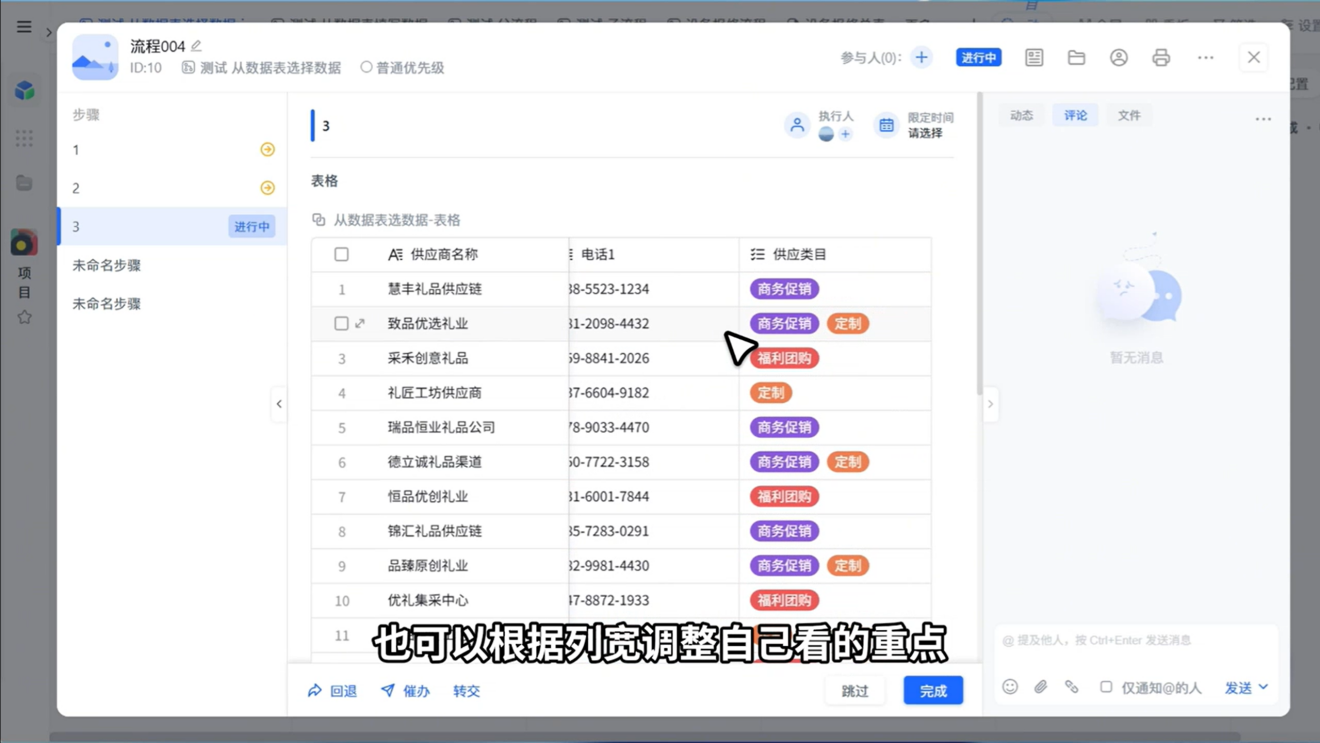Select the 普通优先级 priority option
Image resolution: width=1320 pixels, height=743 pixels.
pos(402,68)
